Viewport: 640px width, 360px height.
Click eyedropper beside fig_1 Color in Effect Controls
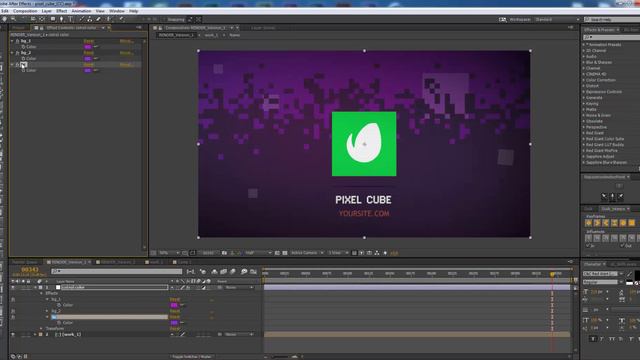click(x=96, y=47)
